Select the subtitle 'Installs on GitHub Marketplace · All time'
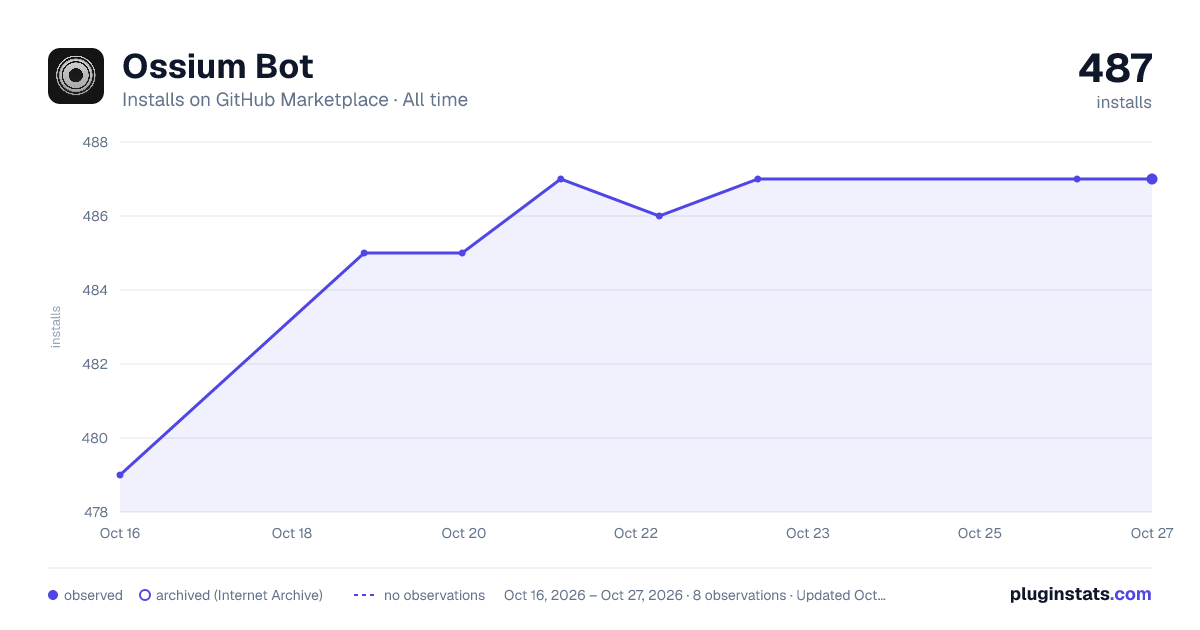Screen dimensions: 1200x630 point(295,100)
